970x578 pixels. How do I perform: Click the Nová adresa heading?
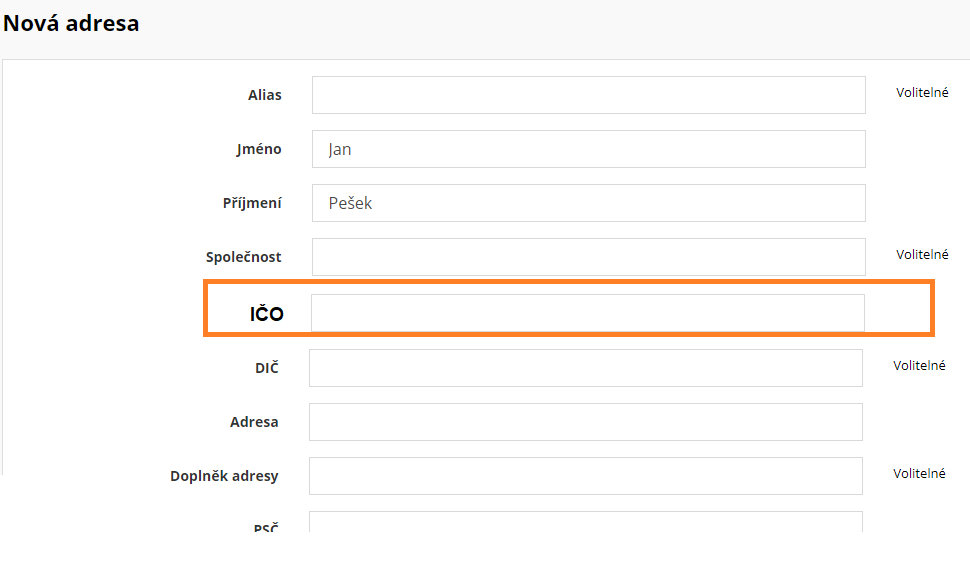coord(71,23)
